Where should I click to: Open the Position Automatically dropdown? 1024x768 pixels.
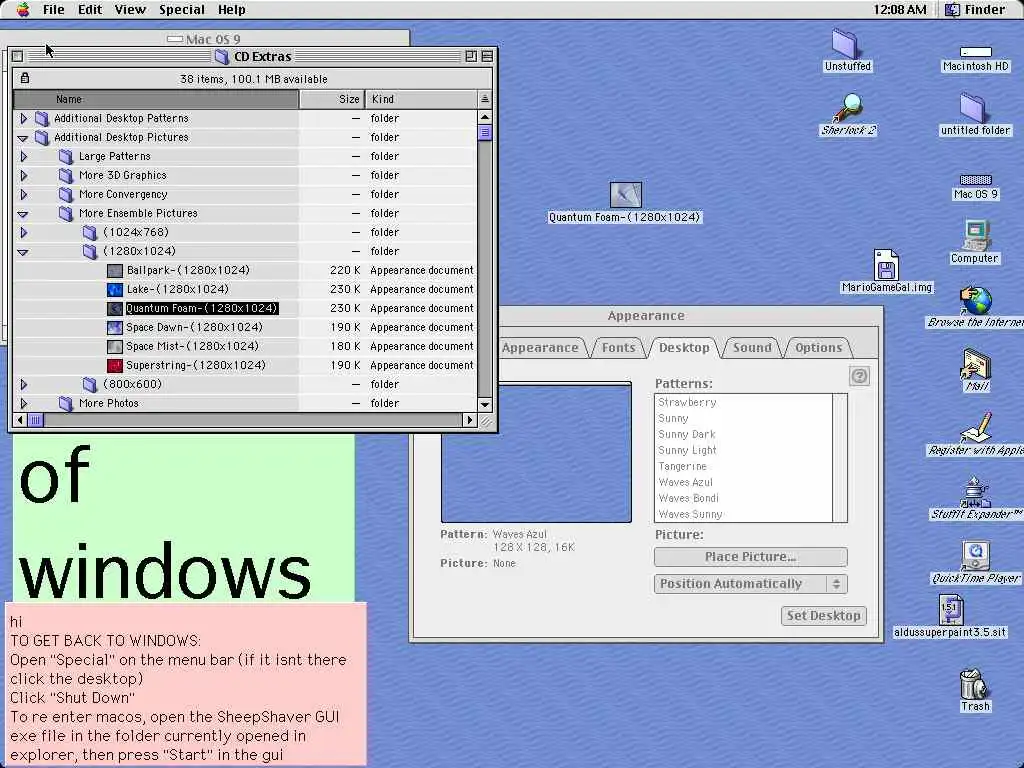750,583
